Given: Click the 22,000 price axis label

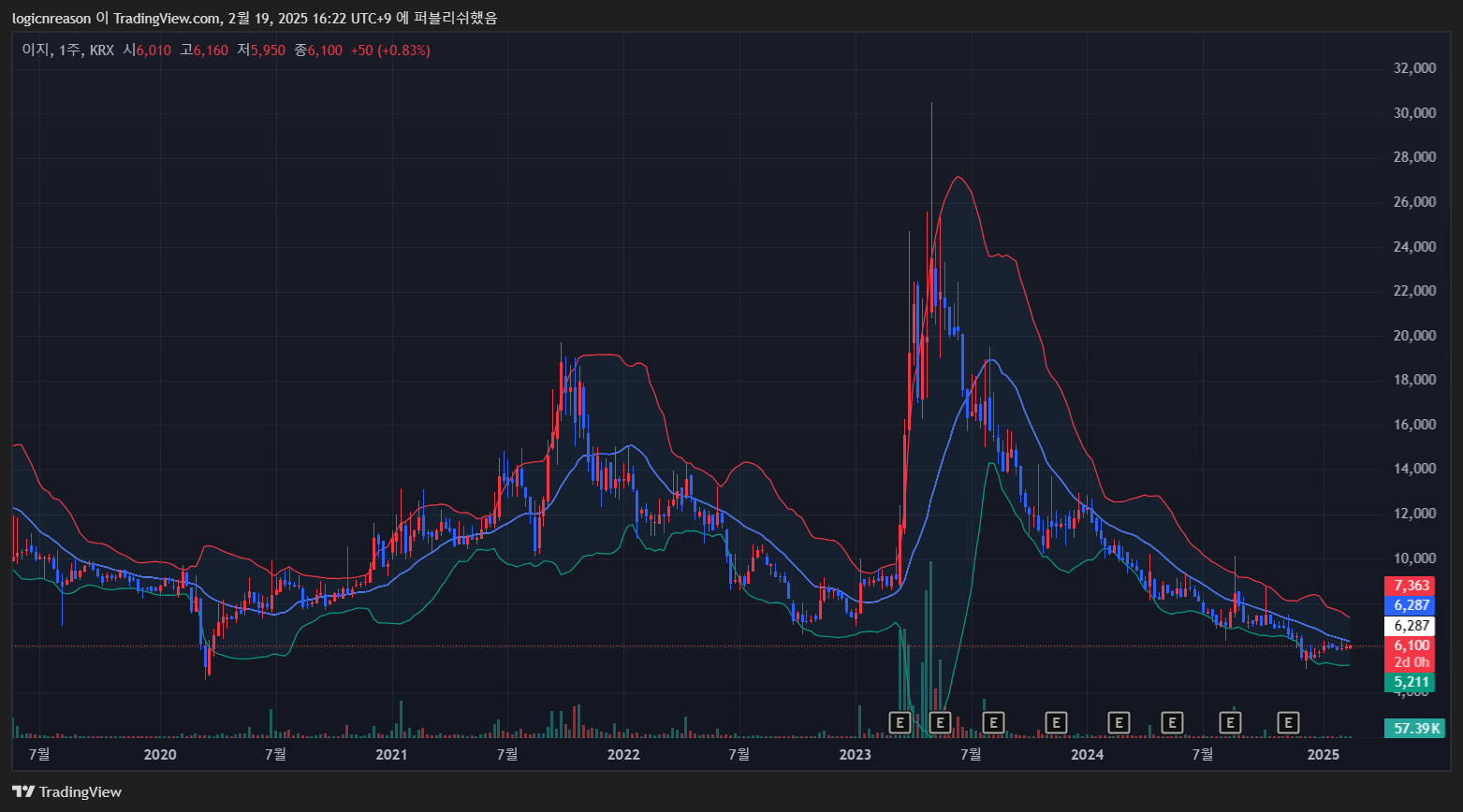Looking at the screenshot, I should [1414, 291].
